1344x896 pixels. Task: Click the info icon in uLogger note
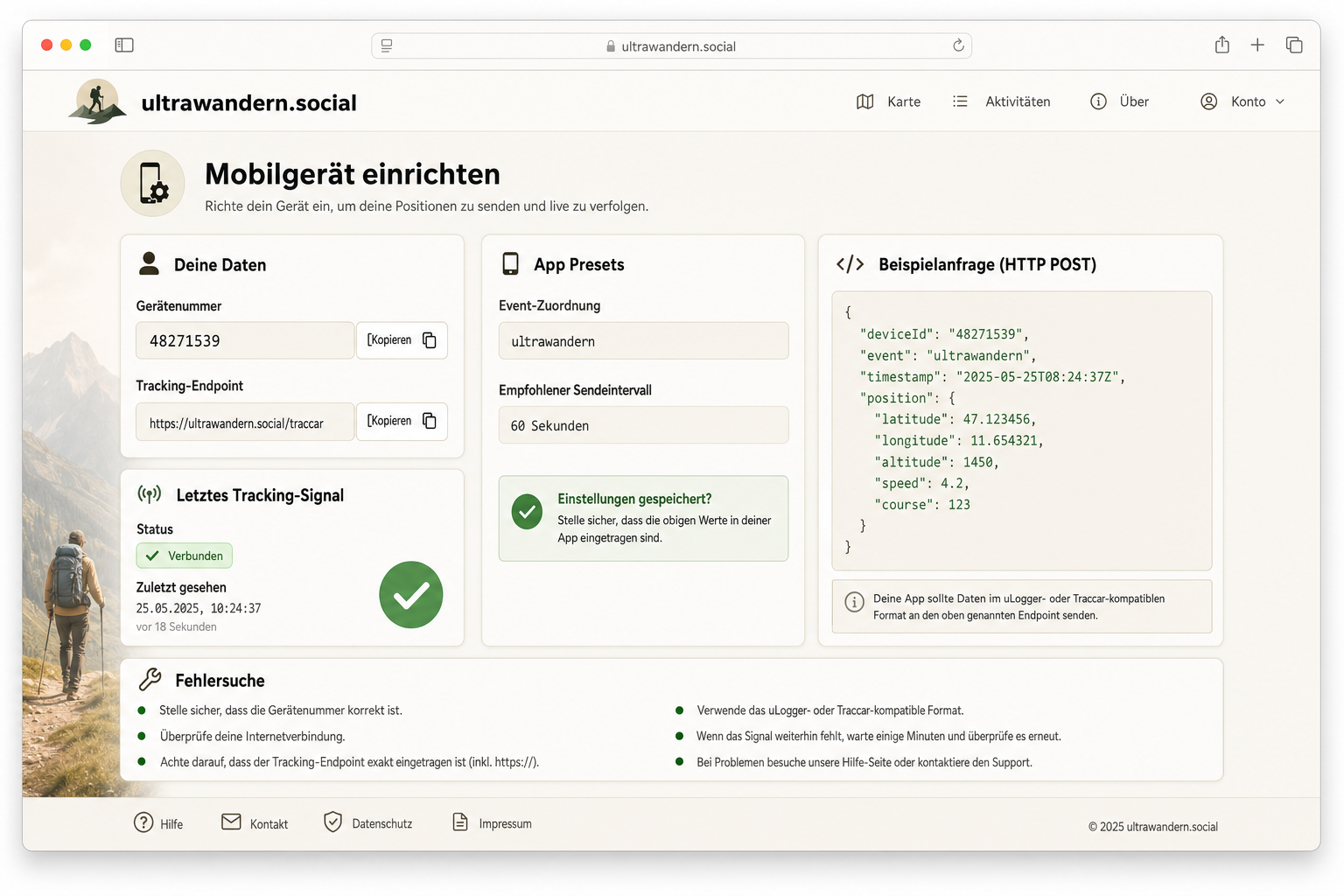[854, 602]
